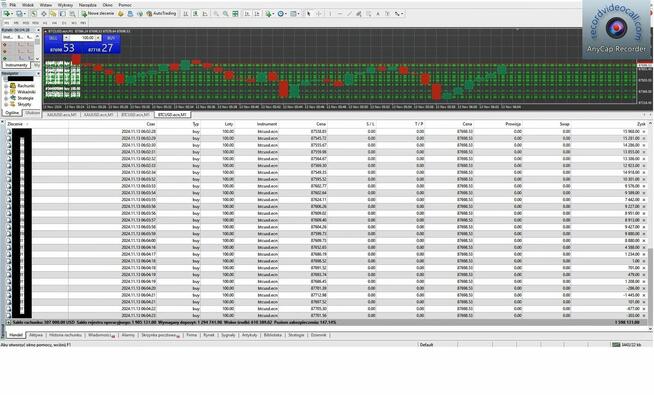Image resolution: width=654 pixels, height=395 pixels.
Task: Open the Okno menu
Action: [x=108, y=5]
